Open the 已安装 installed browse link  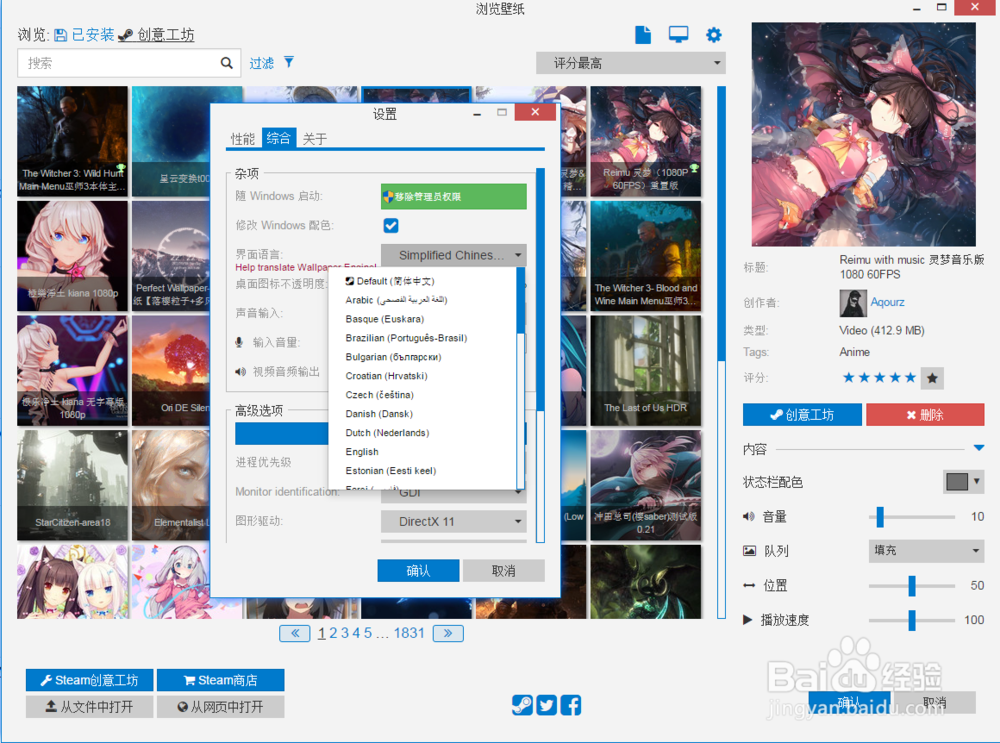84,35
